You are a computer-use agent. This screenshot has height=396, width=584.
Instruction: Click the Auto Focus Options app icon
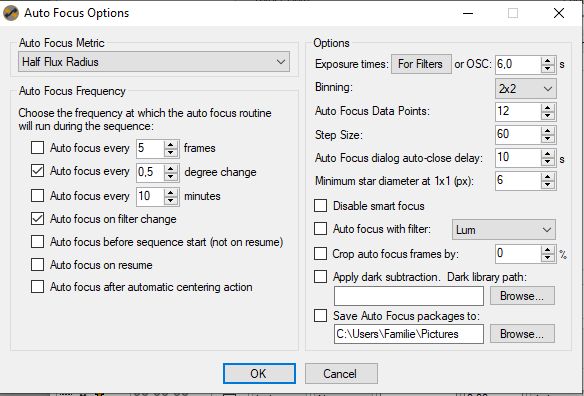[11, 13]
